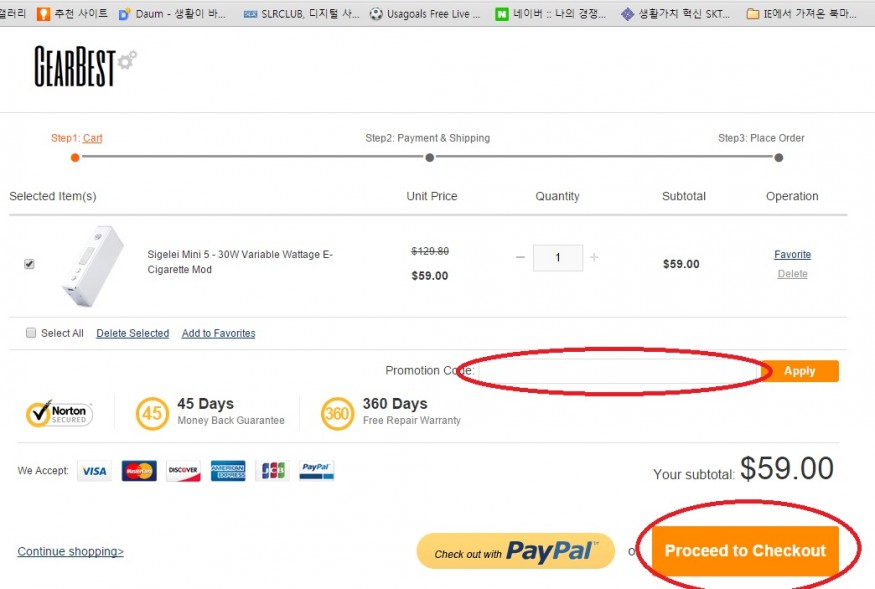Open the SLRCLUB bookmark
This screenshot has width=875, height=589.
[x=302, y=13]
